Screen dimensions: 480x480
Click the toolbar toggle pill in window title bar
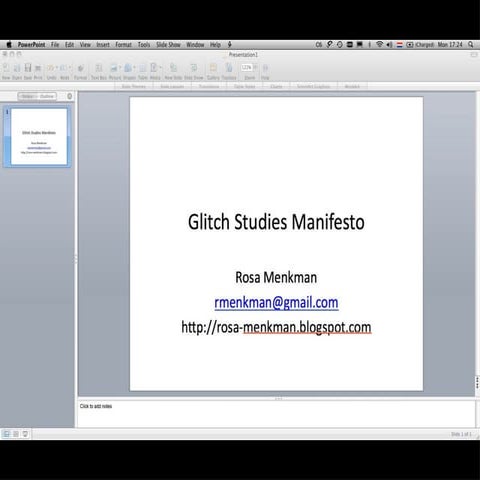473,55
